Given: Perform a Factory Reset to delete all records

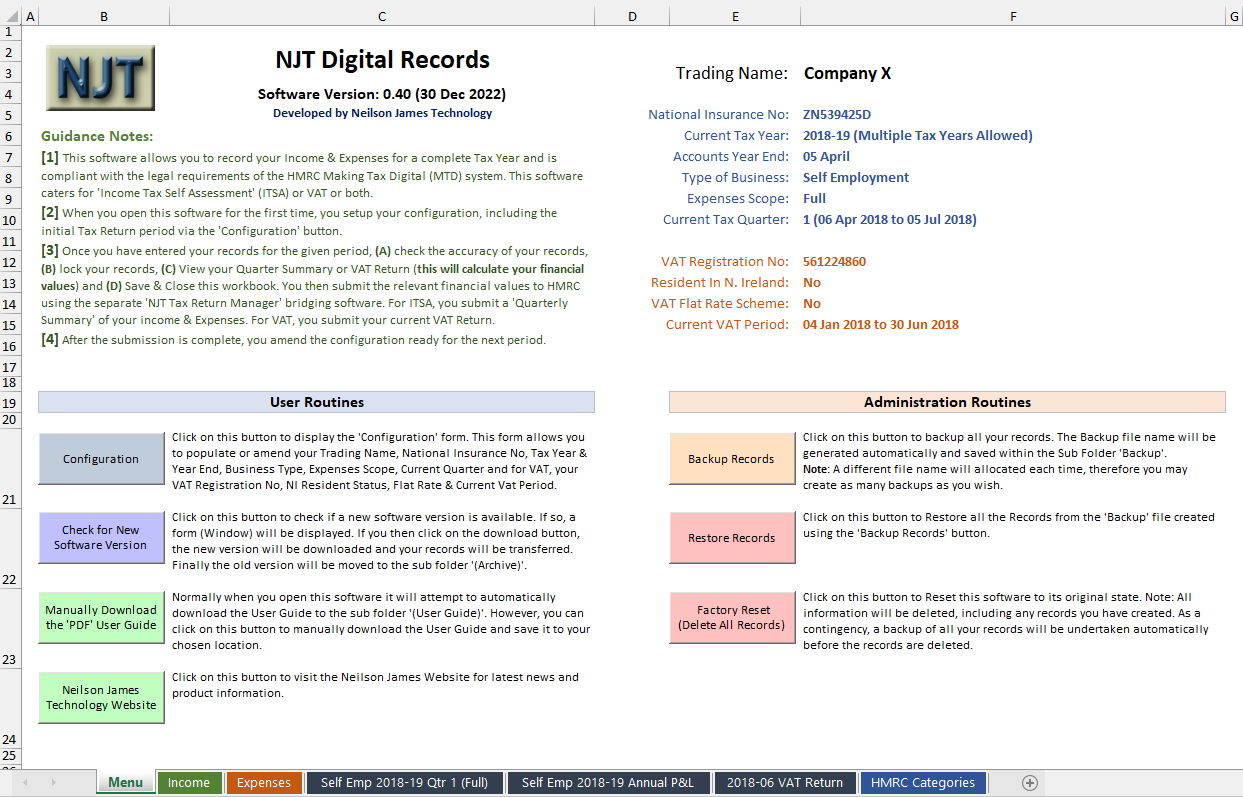Looking at the screenshot, I should (732, 616).
